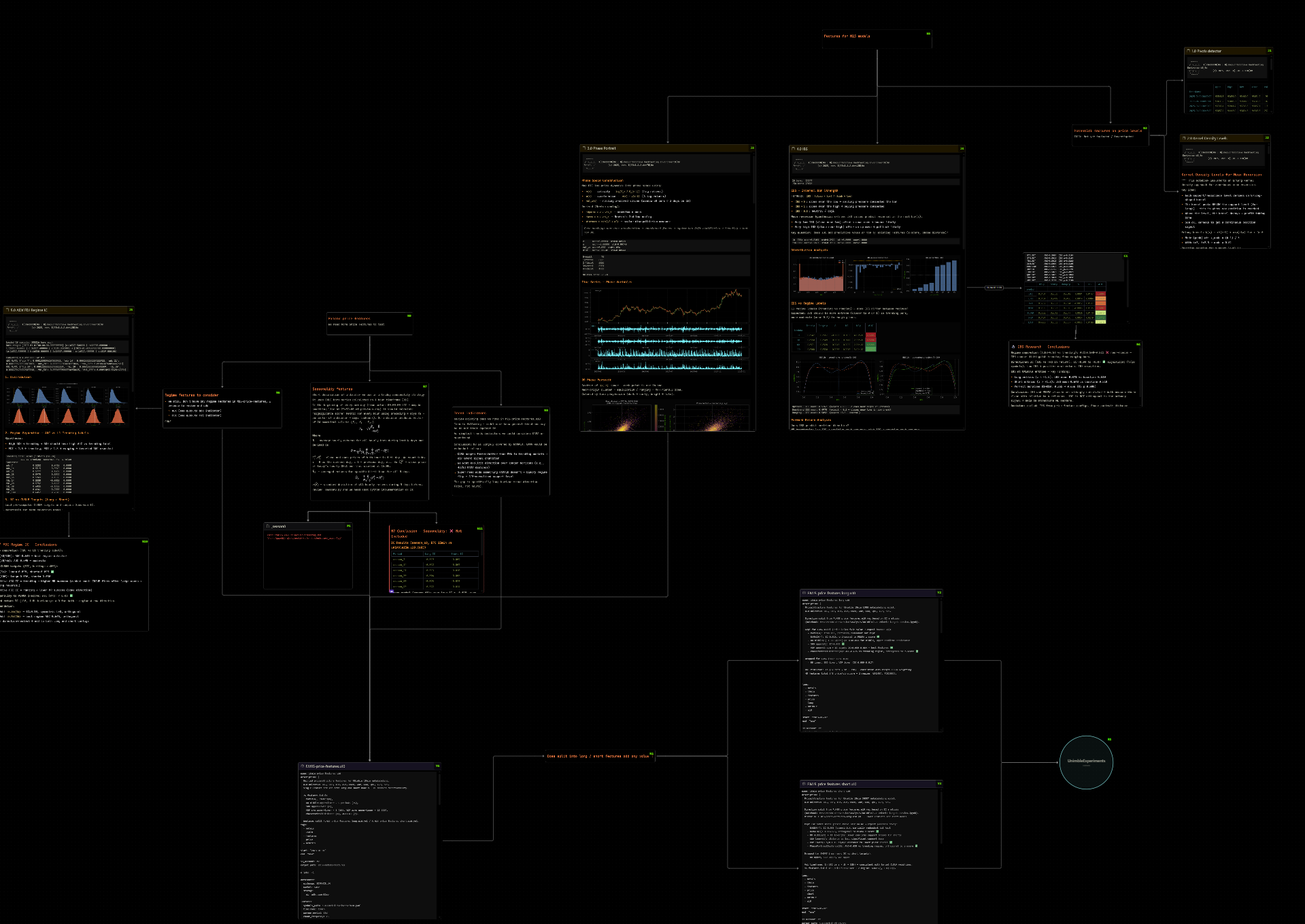Open the 4.0 IBS node title
This screenshot has height=924, width=1305.
[802, 149]
